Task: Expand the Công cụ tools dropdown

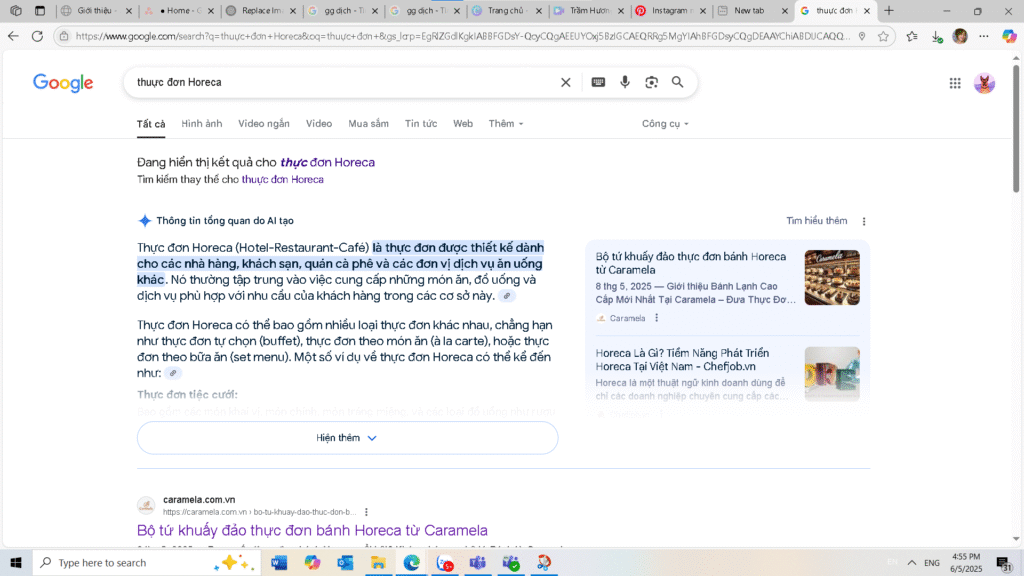Action: coord(665,123)
